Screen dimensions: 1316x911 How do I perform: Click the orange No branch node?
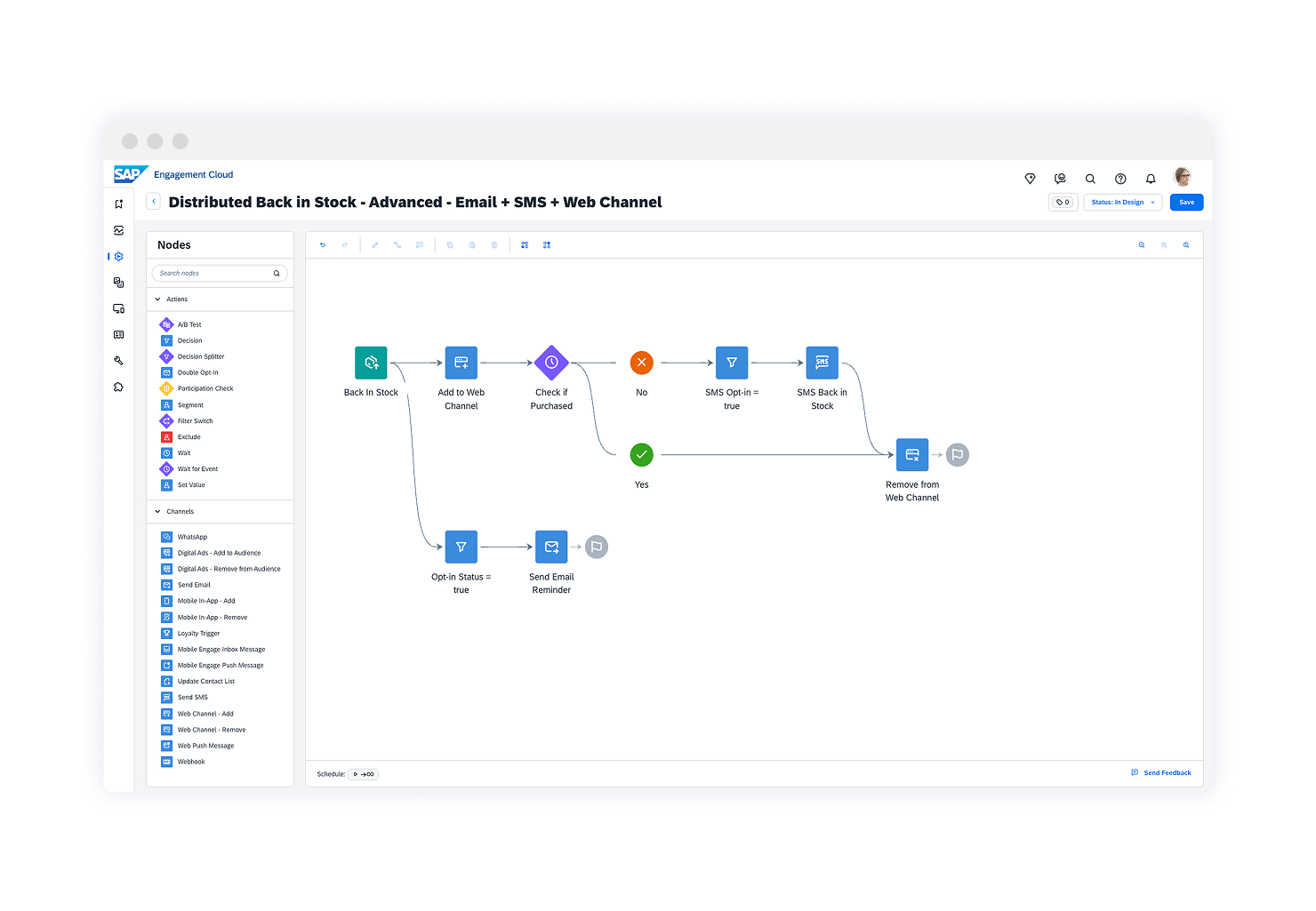(x=642, y=363)
